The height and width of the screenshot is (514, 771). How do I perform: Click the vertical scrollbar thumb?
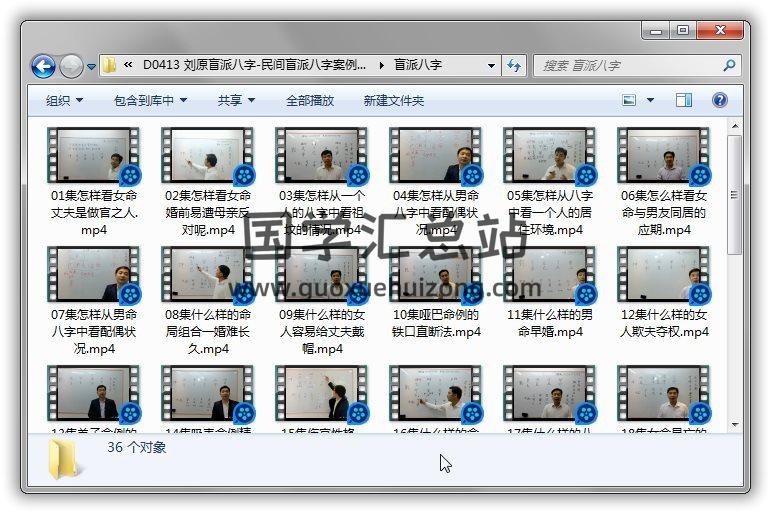(735, 195)
